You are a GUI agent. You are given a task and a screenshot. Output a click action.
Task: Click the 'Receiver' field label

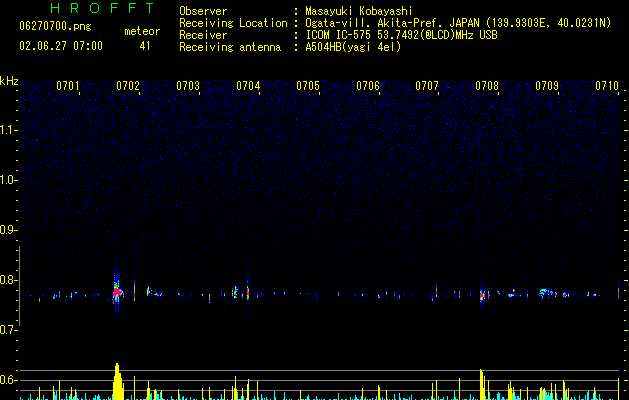(x=203, y=35)
